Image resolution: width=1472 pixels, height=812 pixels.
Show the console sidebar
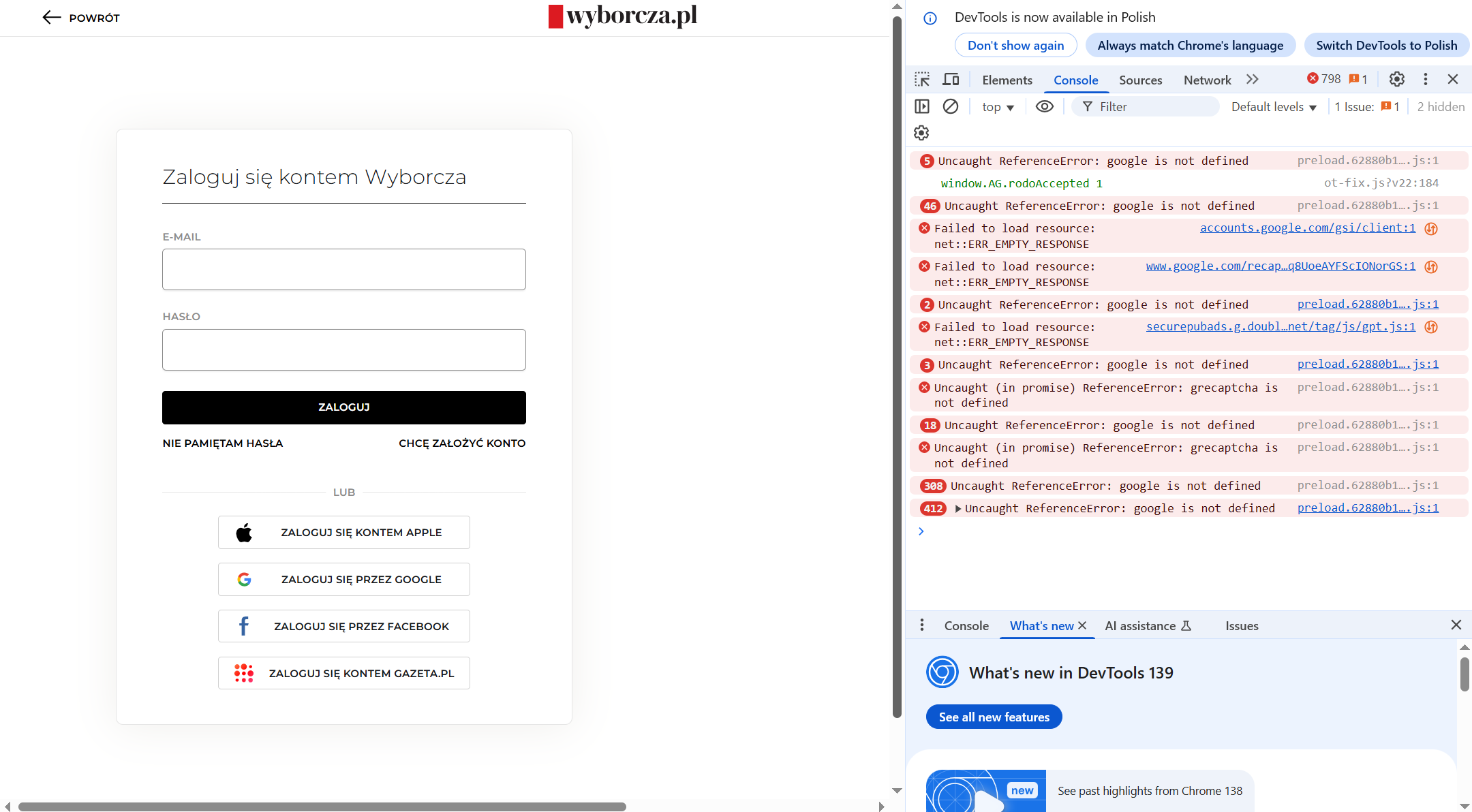[x=922, y=106]
